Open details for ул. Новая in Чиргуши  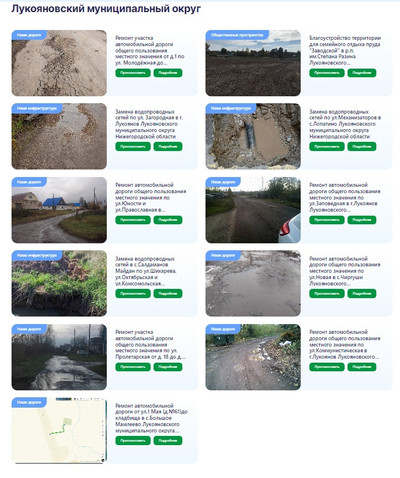[362, 294]
